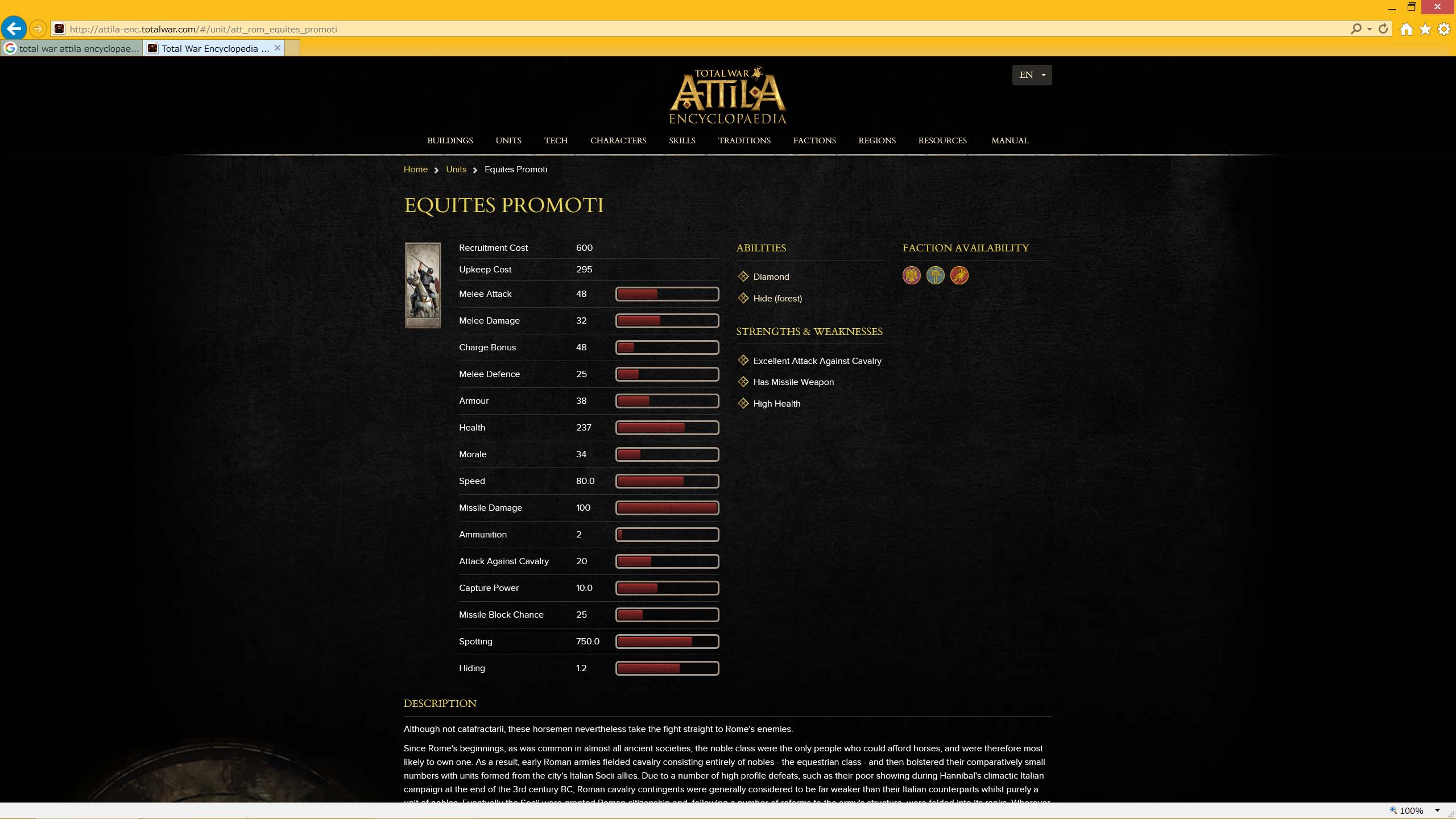Click the diamond icon beside Hide (forest)
The height and width of the screenshot is (819, 1456).
tap(743, 298)
